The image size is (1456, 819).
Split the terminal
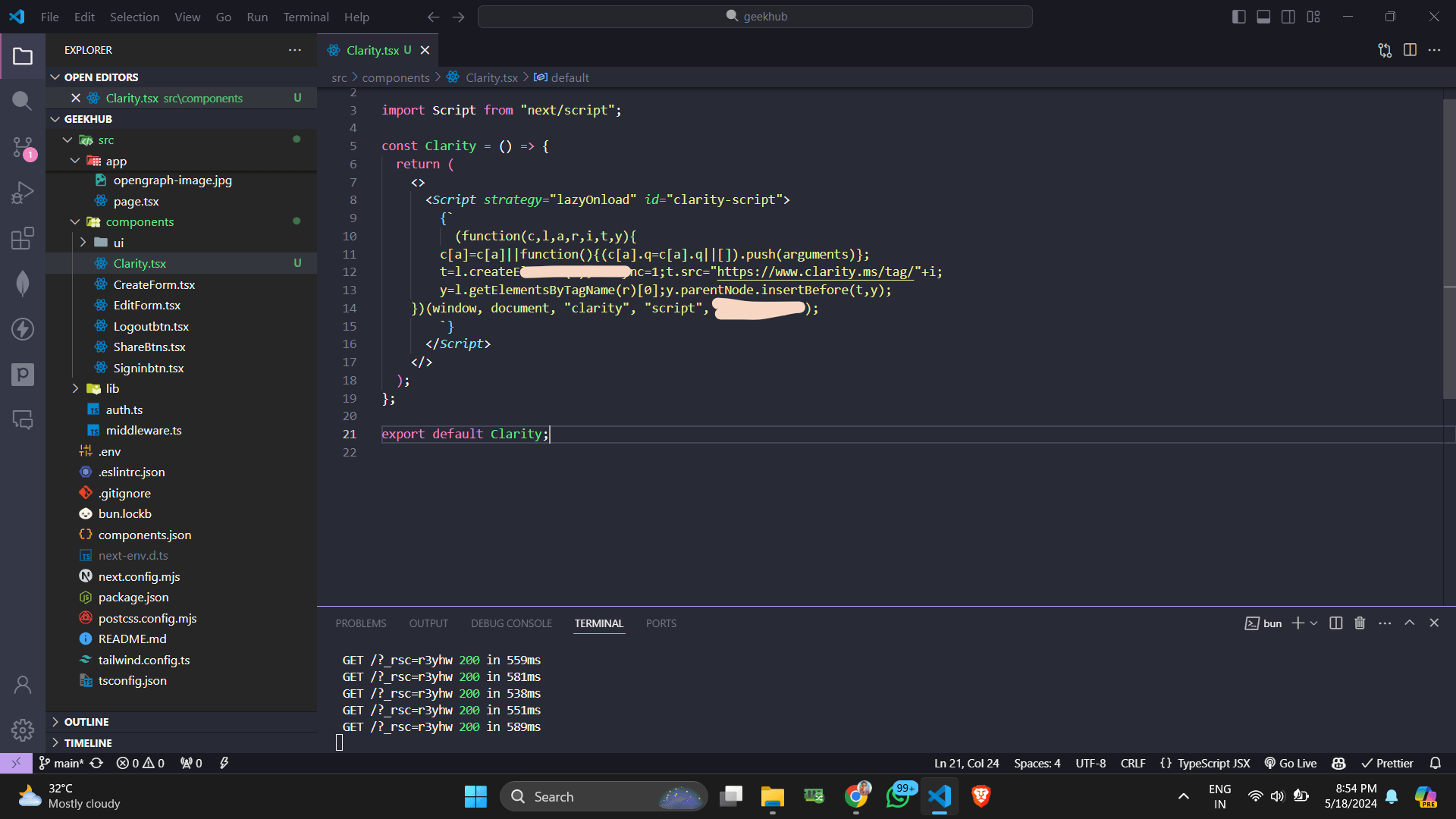(x=1335, y=623)
